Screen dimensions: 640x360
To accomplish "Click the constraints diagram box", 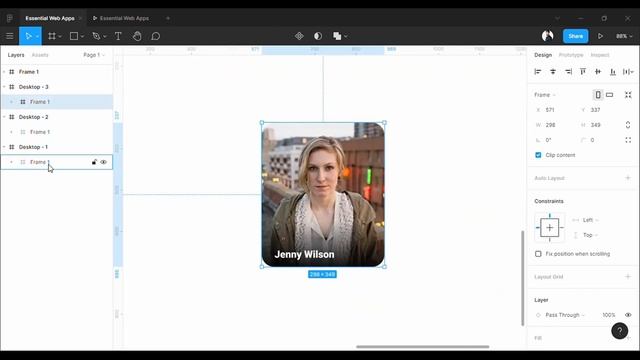I will tap(549, 228).
